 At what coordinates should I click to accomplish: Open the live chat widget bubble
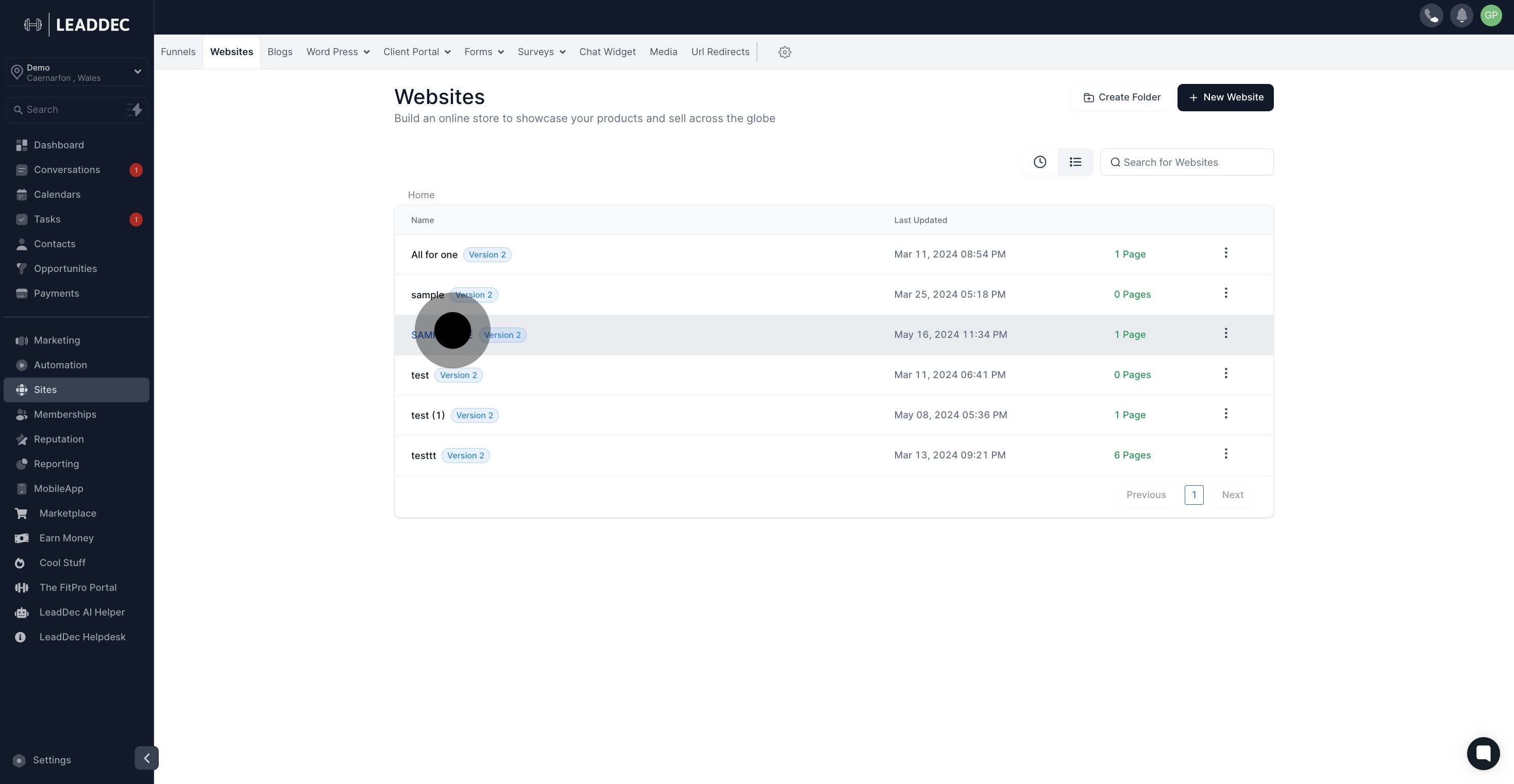1483,753
